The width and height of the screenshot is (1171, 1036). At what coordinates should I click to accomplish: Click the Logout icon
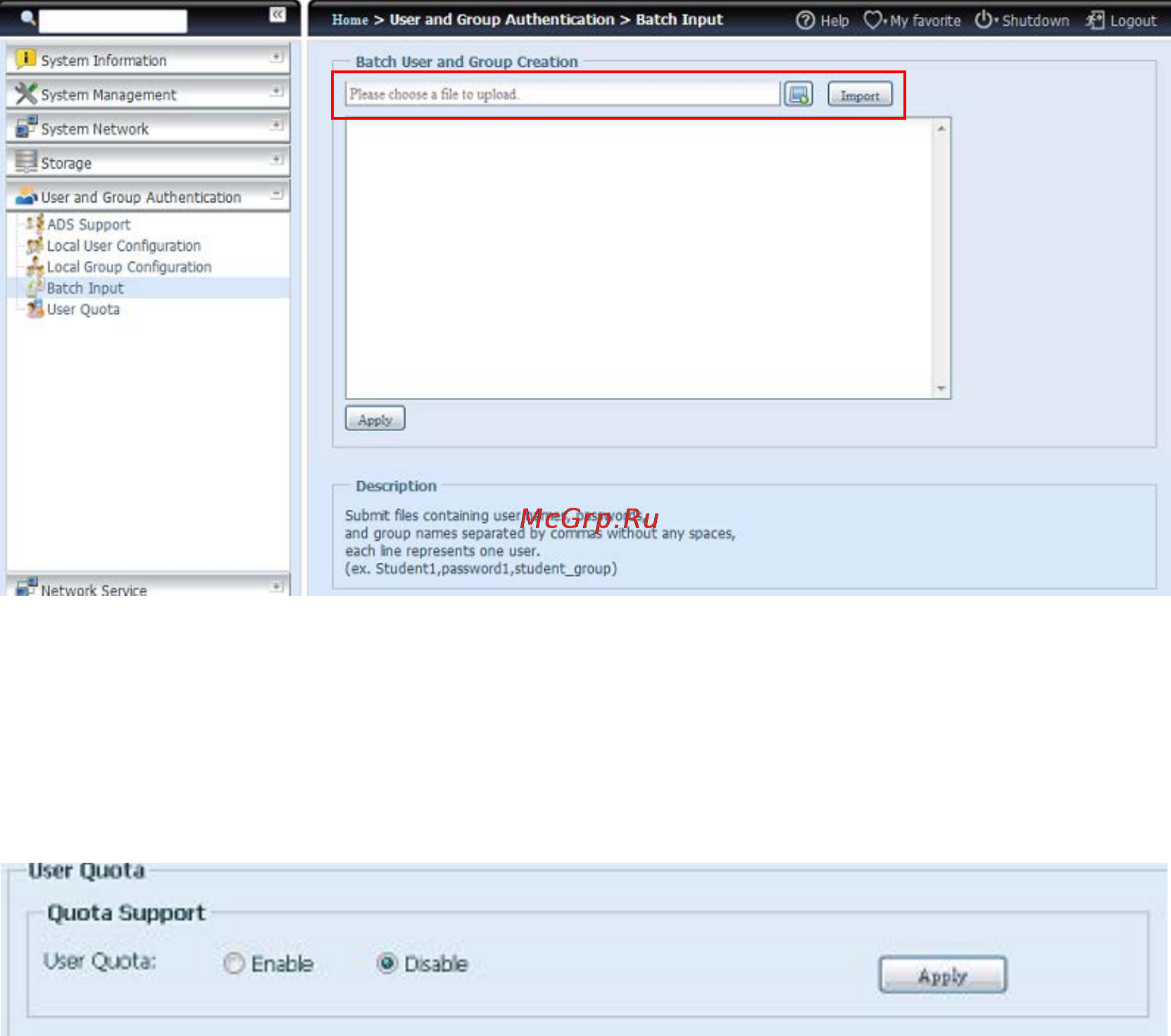point(1095,20)
